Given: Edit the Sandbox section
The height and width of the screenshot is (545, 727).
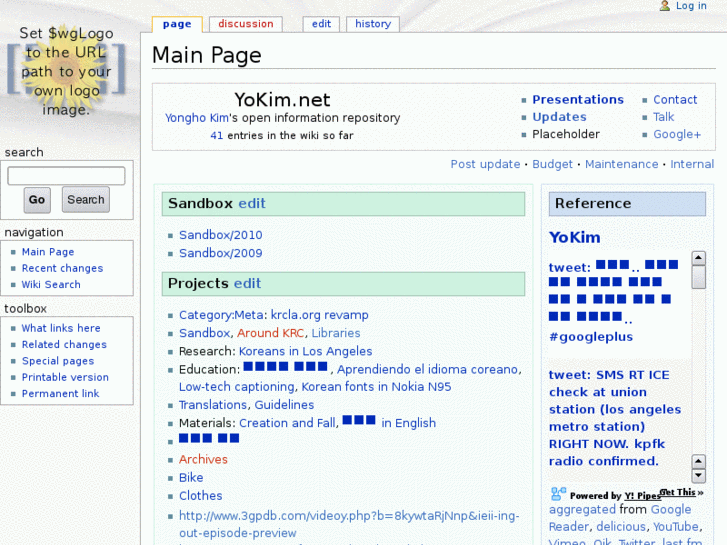Looking at the screenshot, I should click(x=252, y=204).
